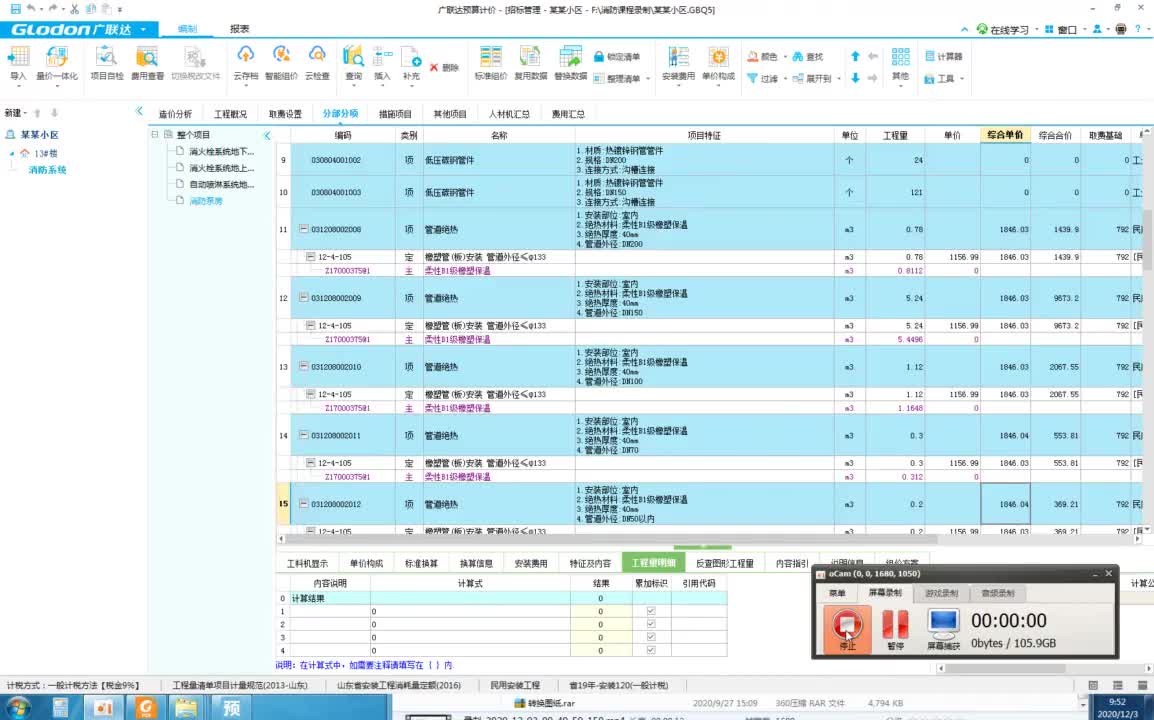The height and width of the screenshot is (720, 1154).
Task: Click the blue move-up arrow
Action: 854,56
